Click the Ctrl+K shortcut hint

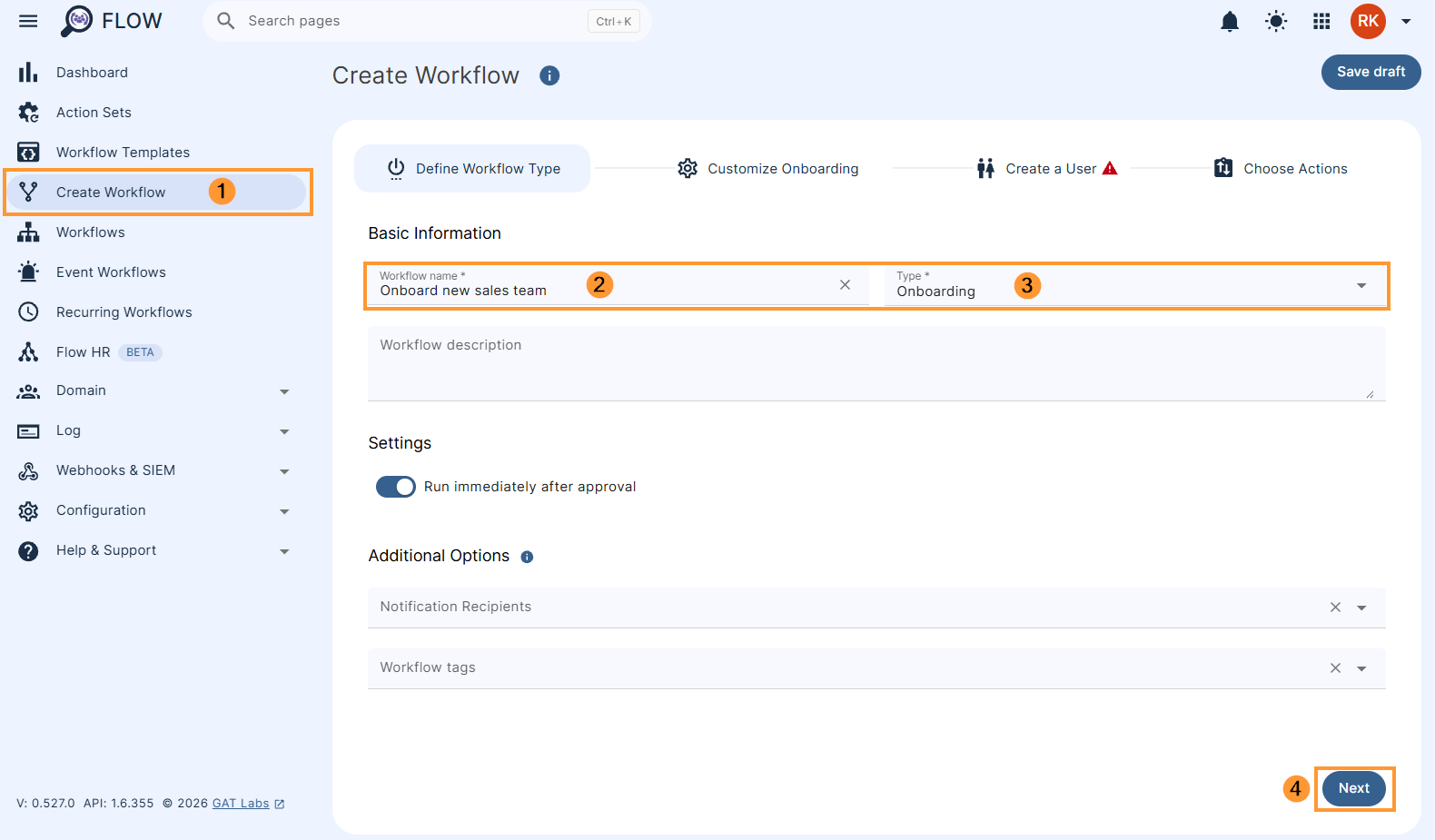(614, 21)
